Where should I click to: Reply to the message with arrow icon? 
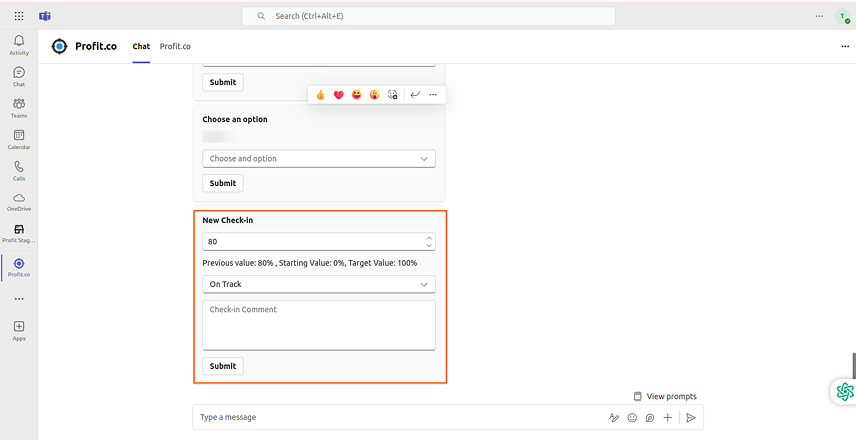click(x=415, y=95)
